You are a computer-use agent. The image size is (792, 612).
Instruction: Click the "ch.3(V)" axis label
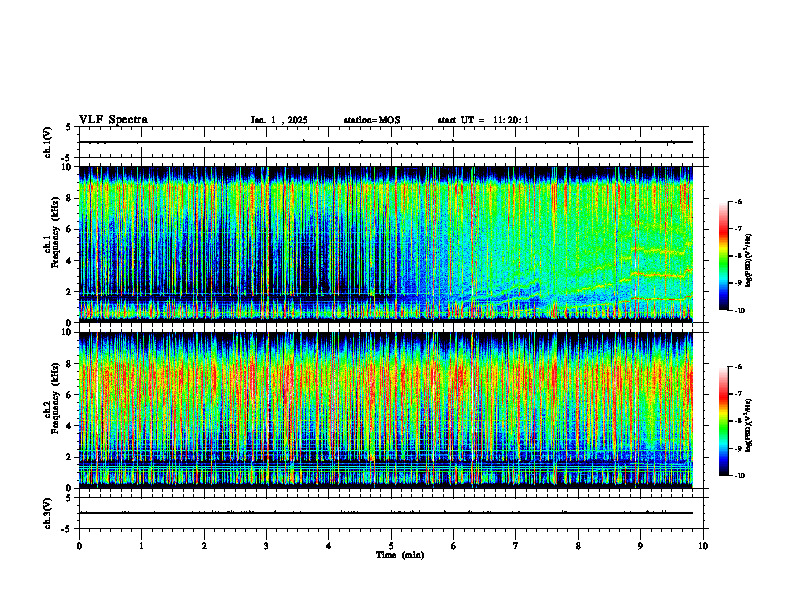coord(48,513)
